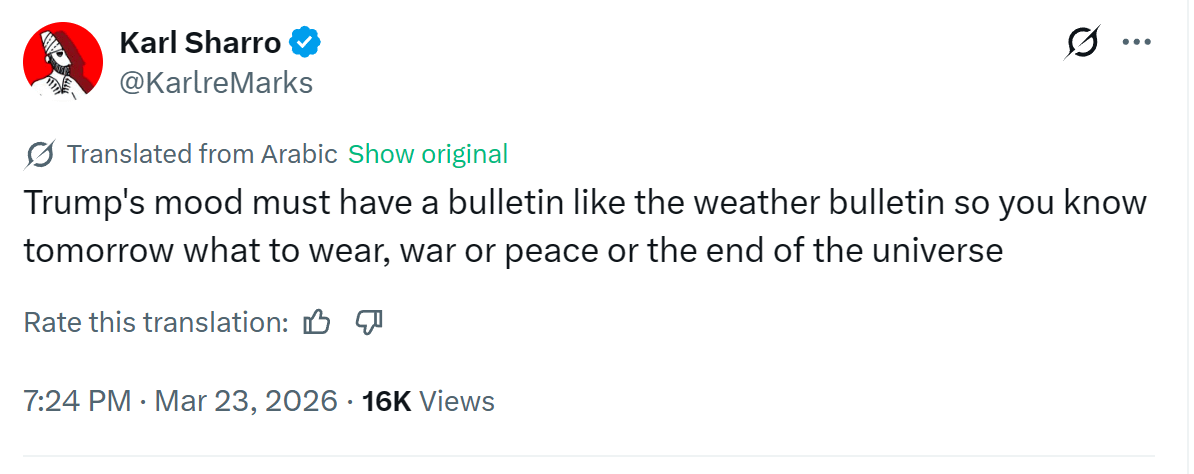
Task: Click Karl Sharro's profile avatar
Action: pos(63,62)
